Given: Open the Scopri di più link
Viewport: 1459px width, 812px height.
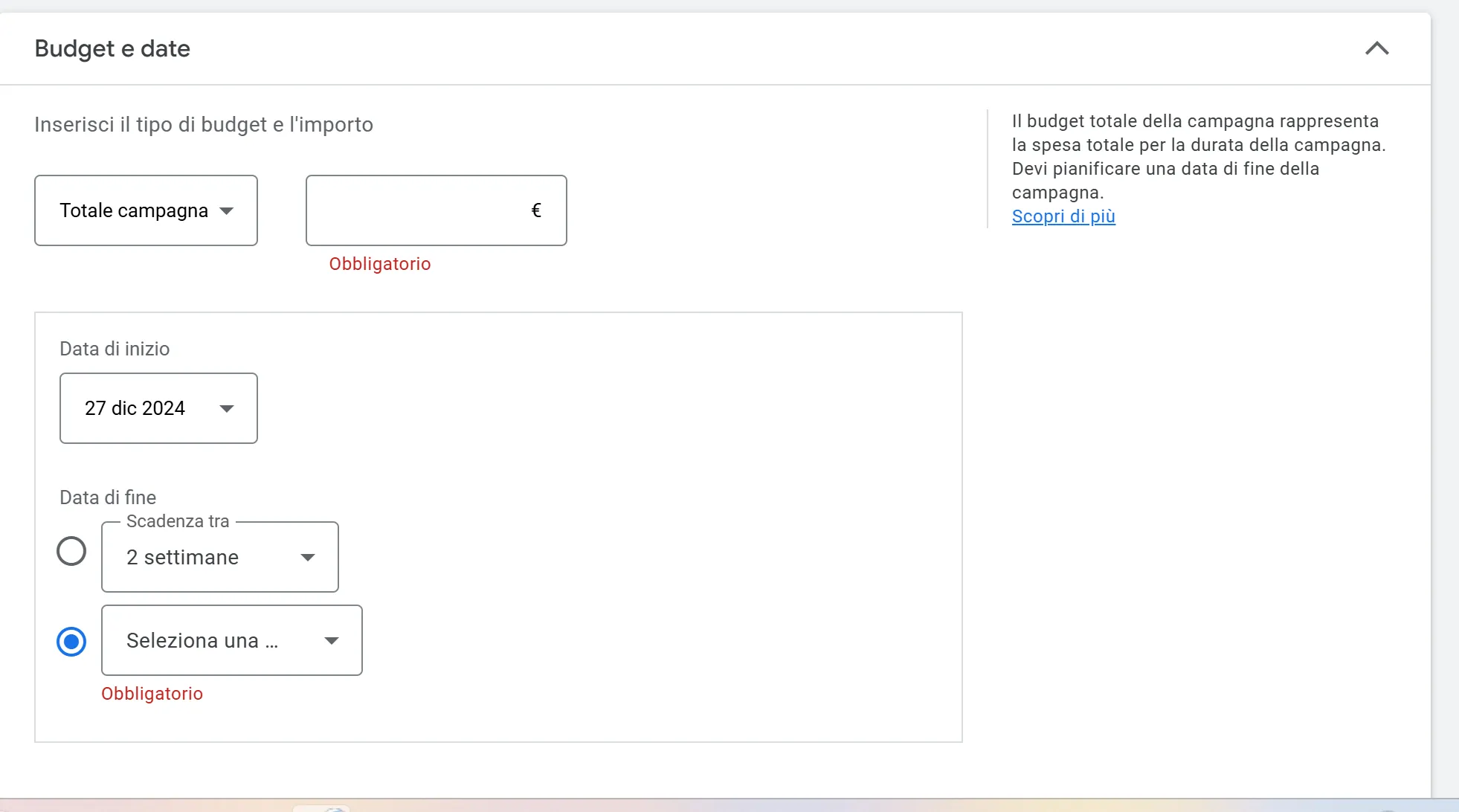Looking at the screenshot, I should (x=1063, y=216).
